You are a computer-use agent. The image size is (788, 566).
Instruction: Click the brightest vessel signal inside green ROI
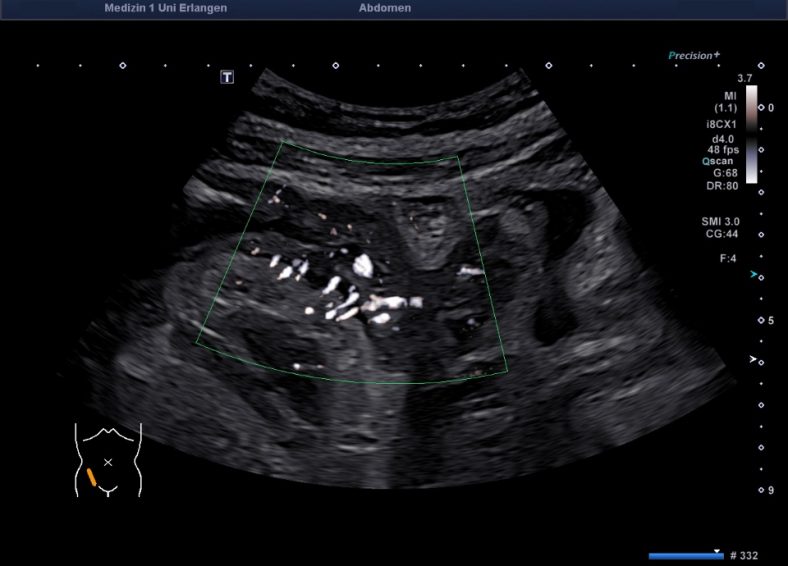[363, 266]
